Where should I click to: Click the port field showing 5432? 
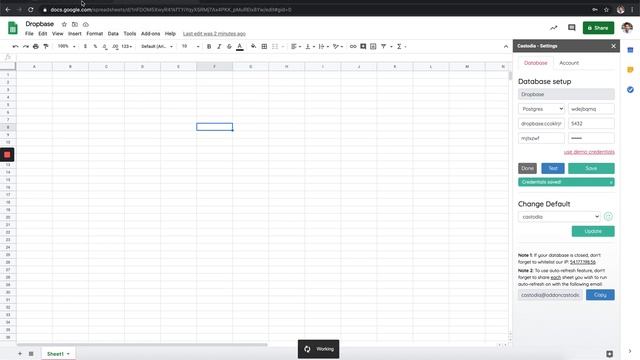591,124
